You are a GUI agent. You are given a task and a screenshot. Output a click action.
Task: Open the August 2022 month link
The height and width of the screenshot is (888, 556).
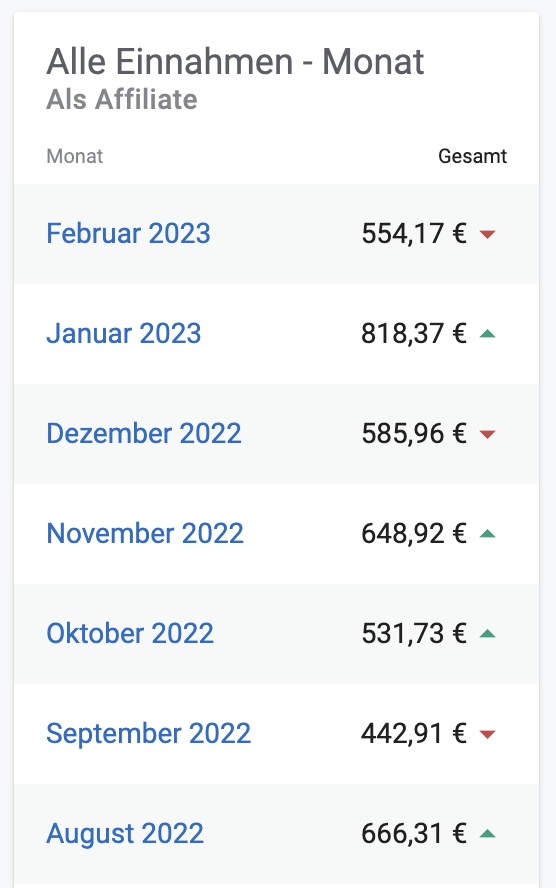point(125,834)
